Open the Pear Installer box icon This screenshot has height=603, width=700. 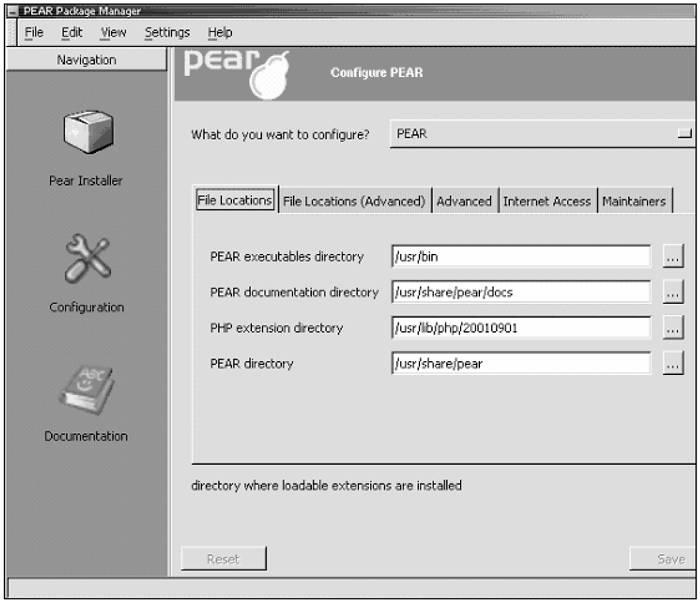(x=88, y=132)
